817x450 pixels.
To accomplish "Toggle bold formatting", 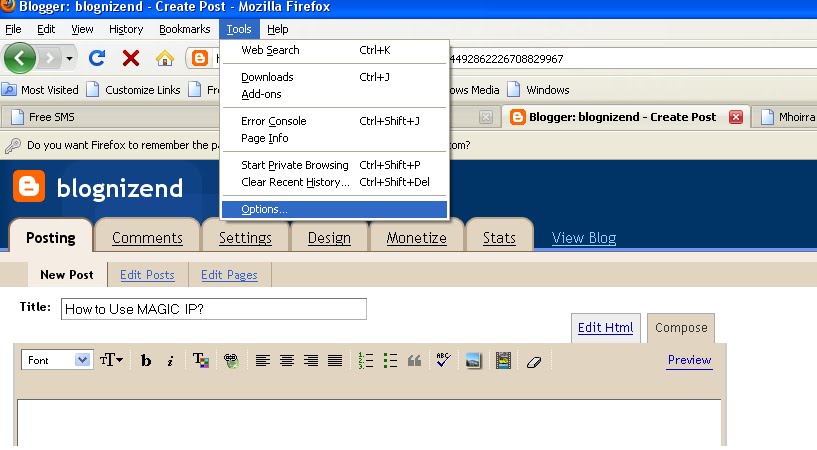I will click(146, 360).
